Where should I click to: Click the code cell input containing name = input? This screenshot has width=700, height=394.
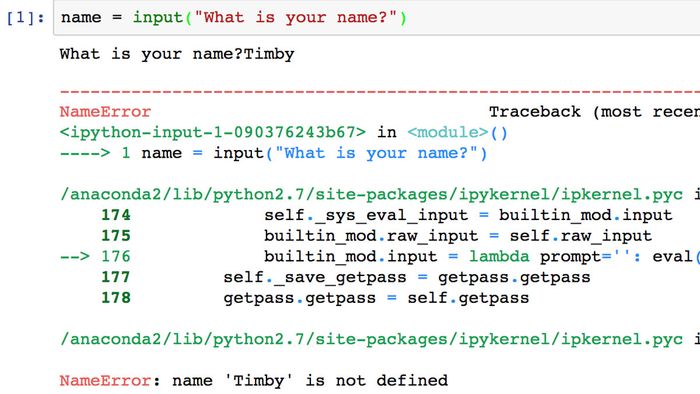tap(376, 18)
